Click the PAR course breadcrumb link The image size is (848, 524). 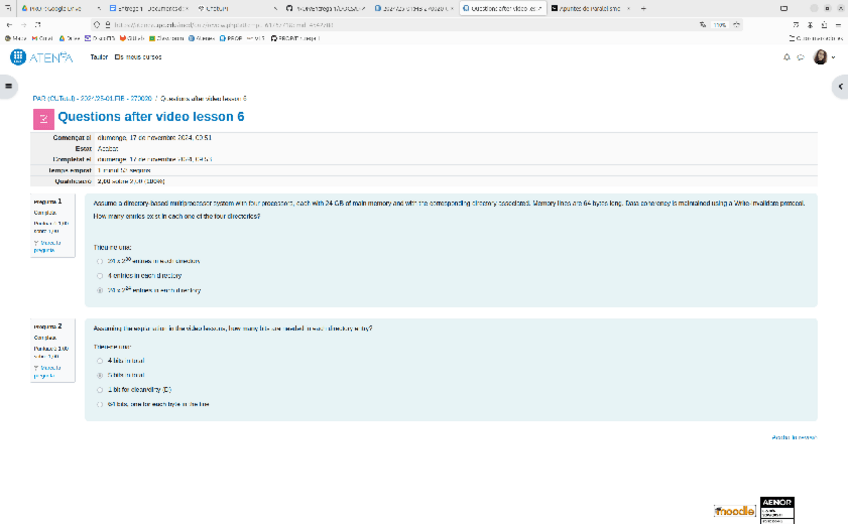tap(92, 99)
